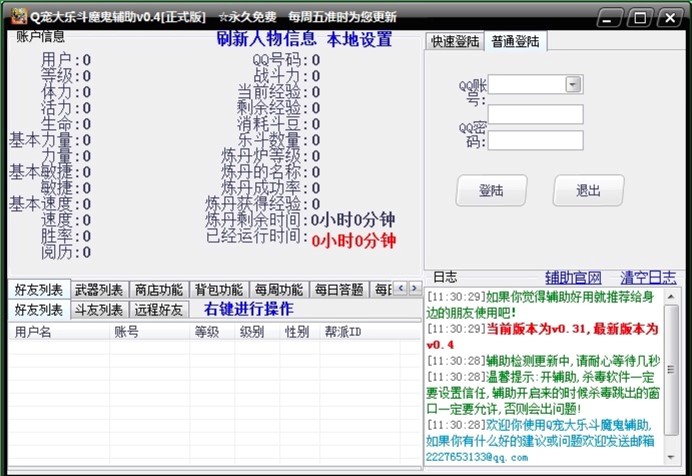Focus the QQ密码 password field
The height and width of the screenshot is (476, 692).
(535, 140)
